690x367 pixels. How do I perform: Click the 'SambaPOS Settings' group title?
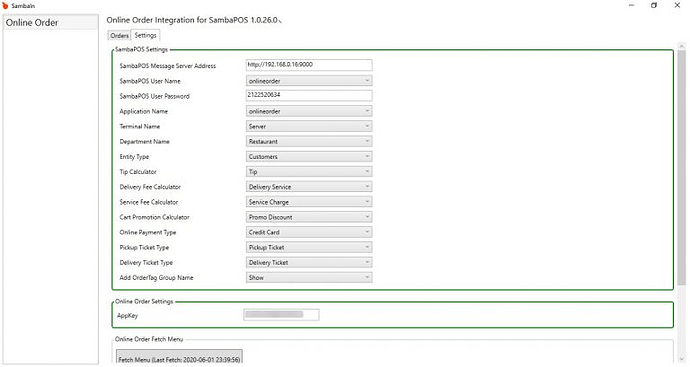141,49
